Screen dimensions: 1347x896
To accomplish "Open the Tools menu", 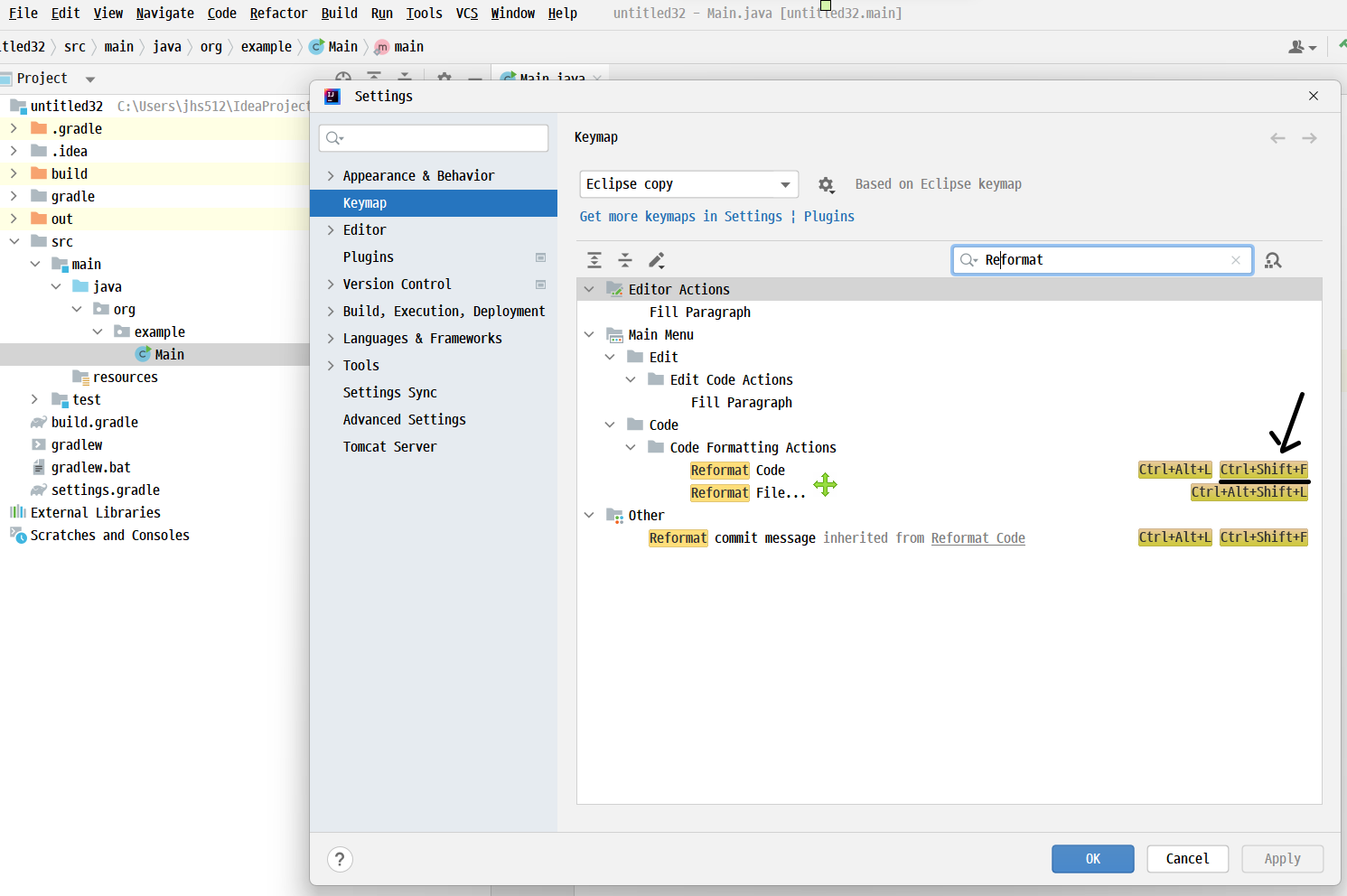I will (x=425, y=14).
